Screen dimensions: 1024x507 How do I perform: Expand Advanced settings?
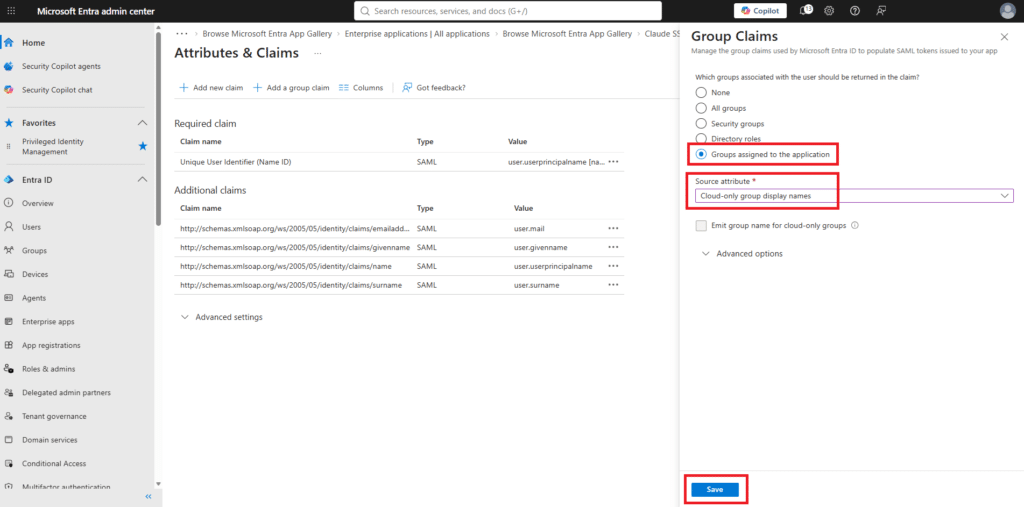[x=222, y=317]
